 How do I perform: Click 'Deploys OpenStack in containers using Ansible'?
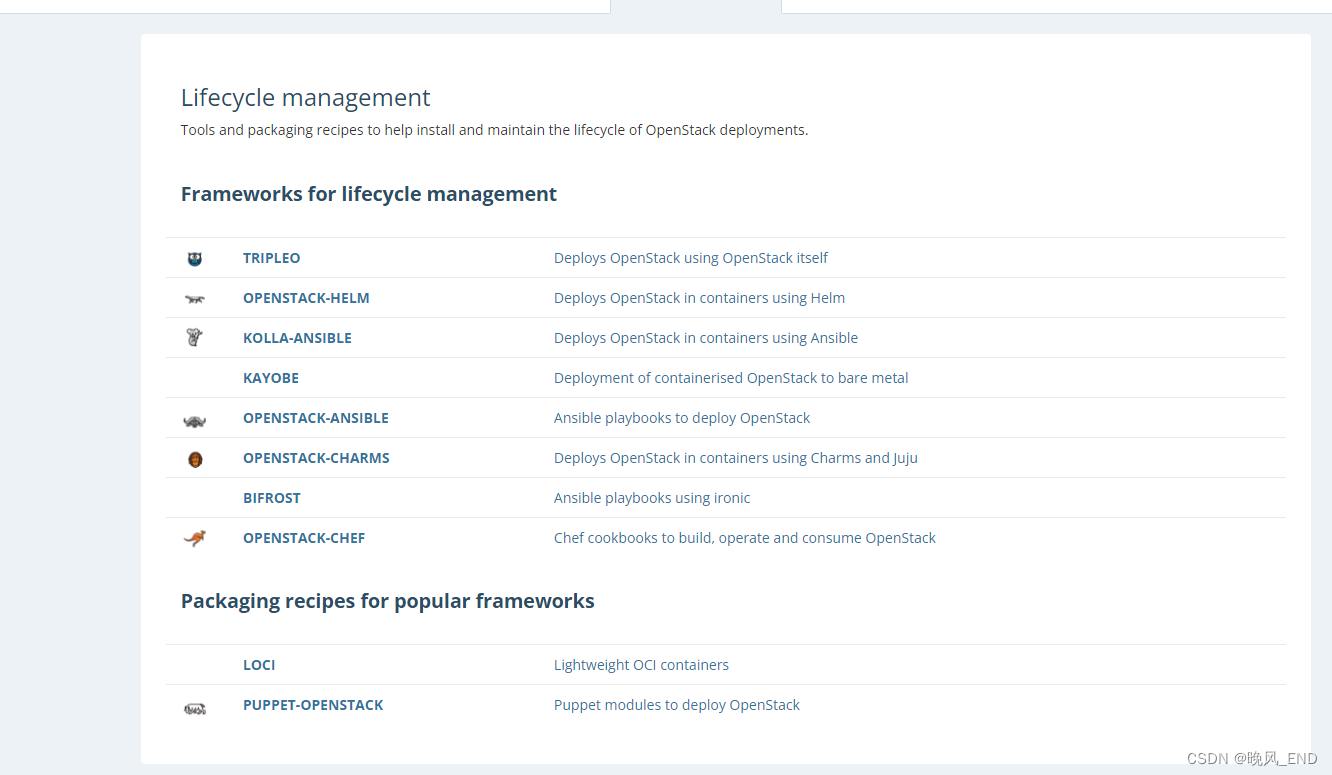click(x=706, y=338)
